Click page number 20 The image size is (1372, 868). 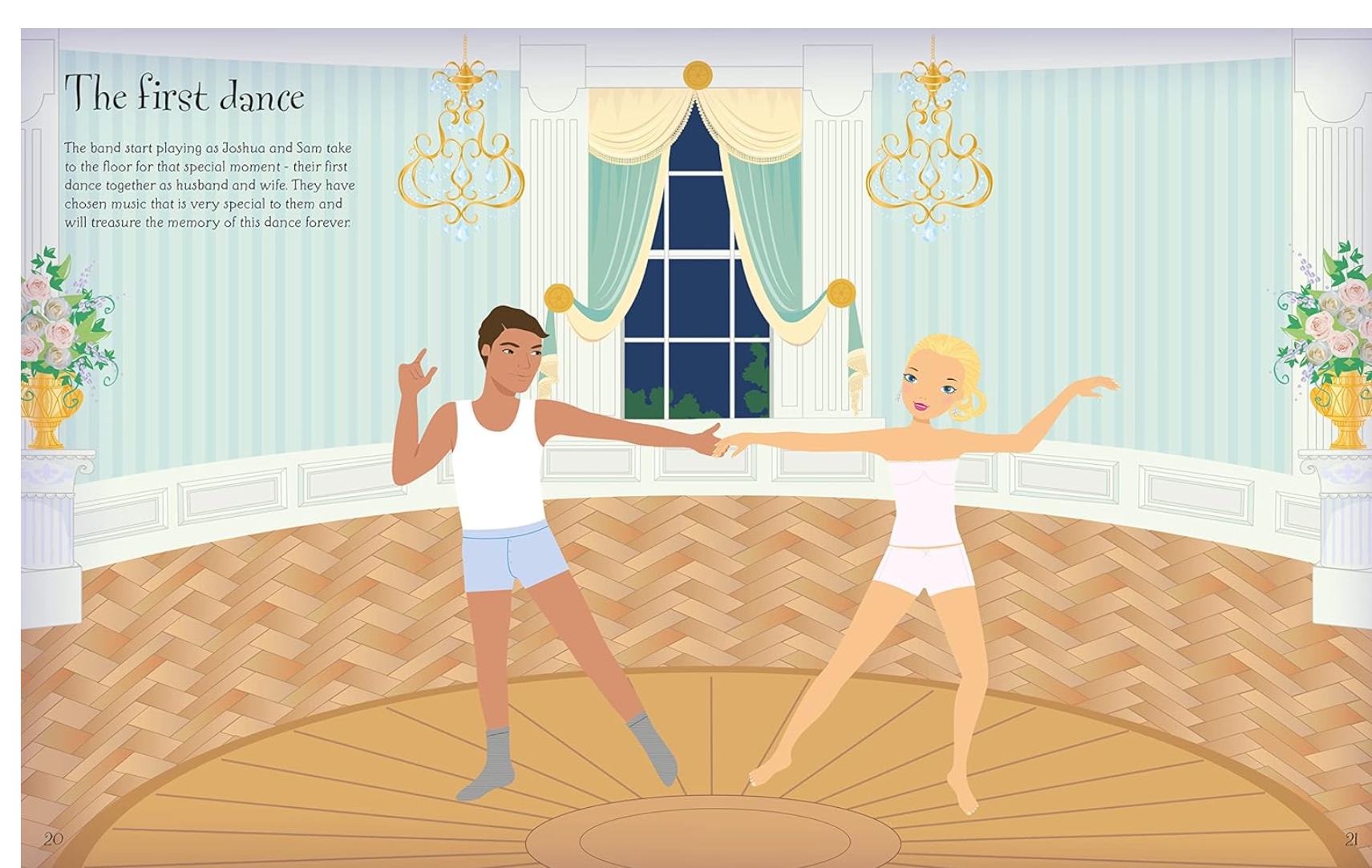(x=53, y=839)
